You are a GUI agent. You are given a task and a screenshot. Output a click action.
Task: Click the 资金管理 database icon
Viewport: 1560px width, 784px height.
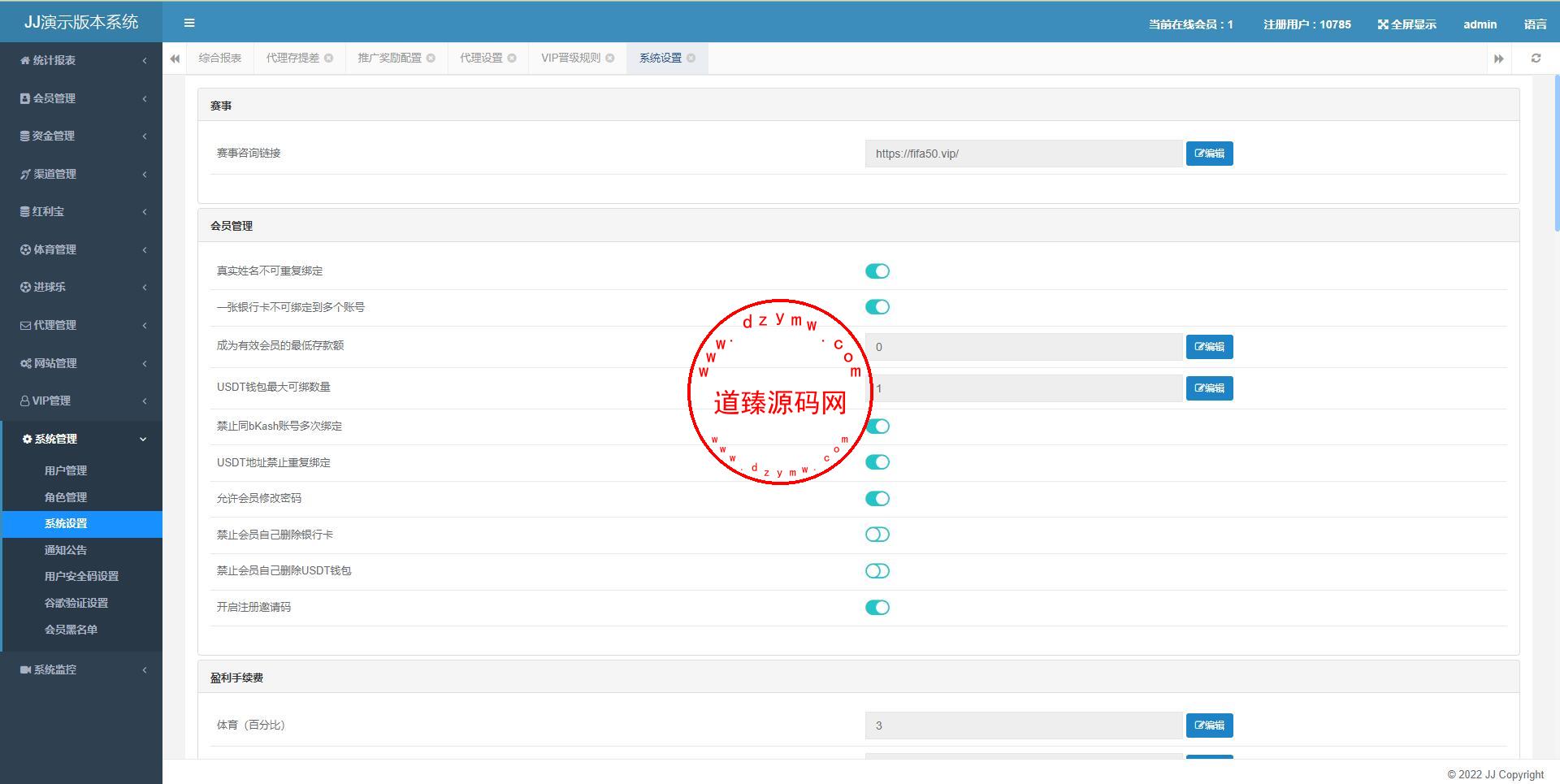coord(25,136)
